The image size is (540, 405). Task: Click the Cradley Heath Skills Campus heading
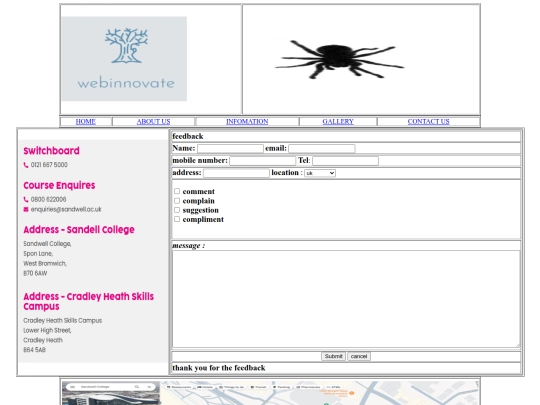89,301
